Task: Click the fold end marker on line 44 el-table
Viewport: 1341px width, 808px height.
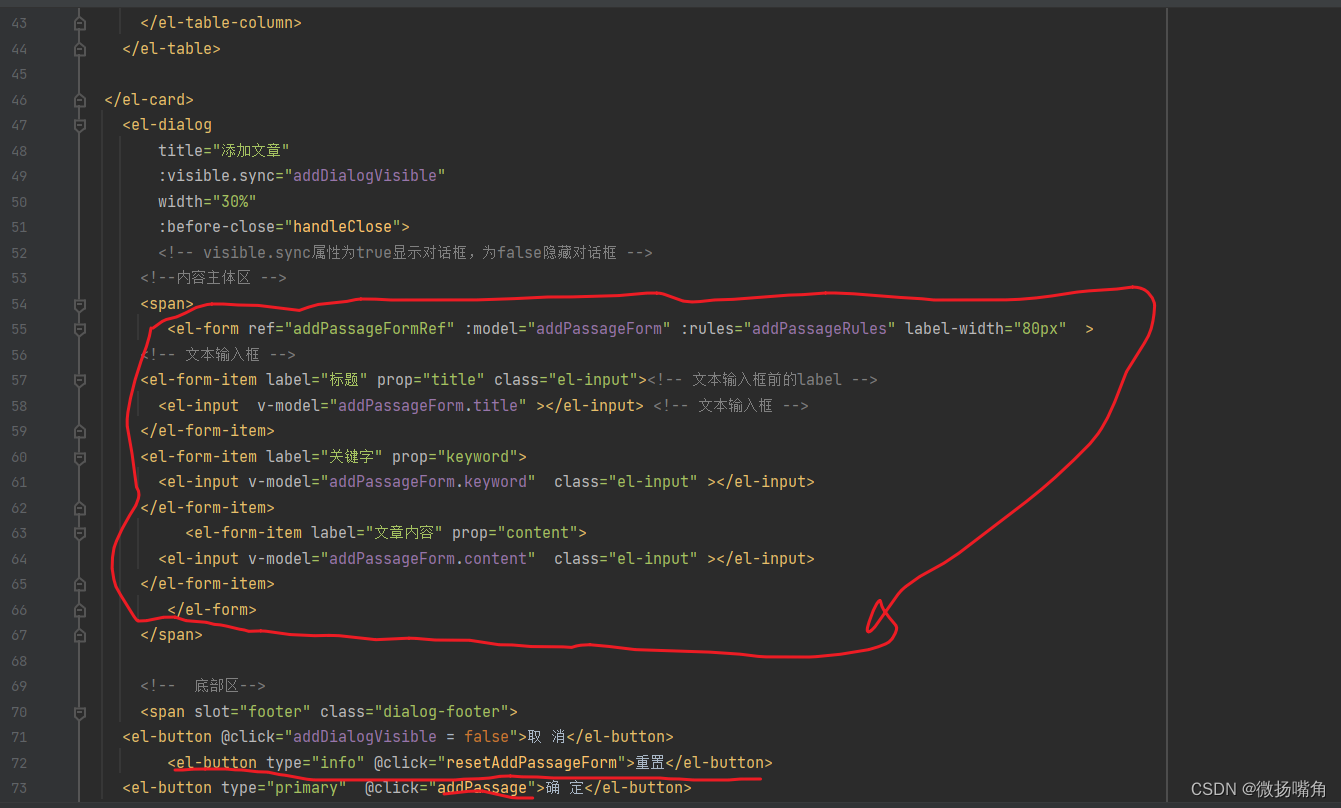Action: click(x=80, y=48)
